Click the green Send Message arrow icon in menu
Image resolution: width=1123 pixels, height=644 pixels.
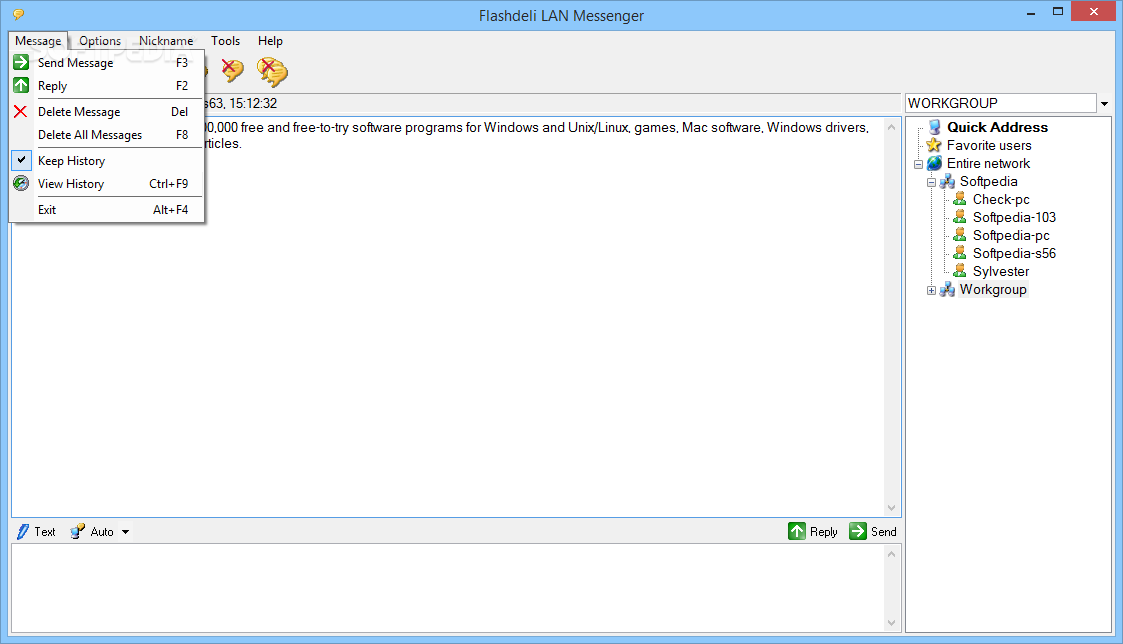point(21,62)
